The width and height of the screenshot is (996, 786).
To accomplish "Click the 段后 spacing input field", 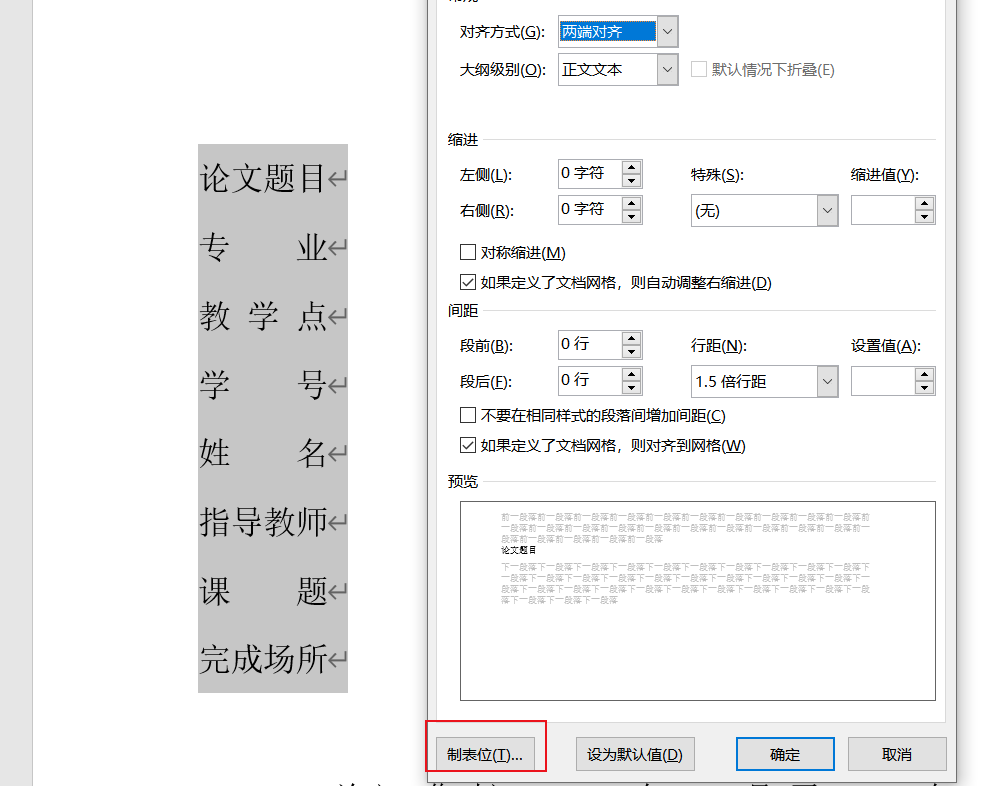I will point(589,381).
